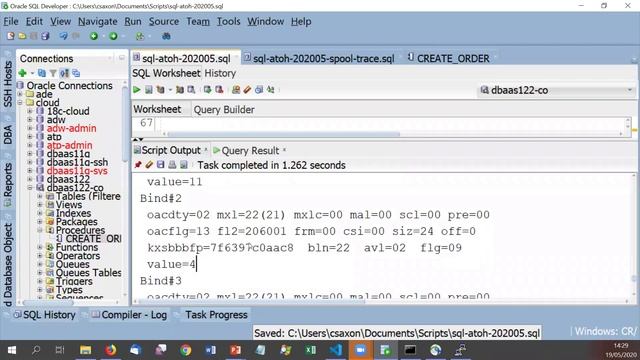Click the Save All icon in main toolbar
This screenshot has width=640, height=360.
pyautogui.click(x=45, y=36)
